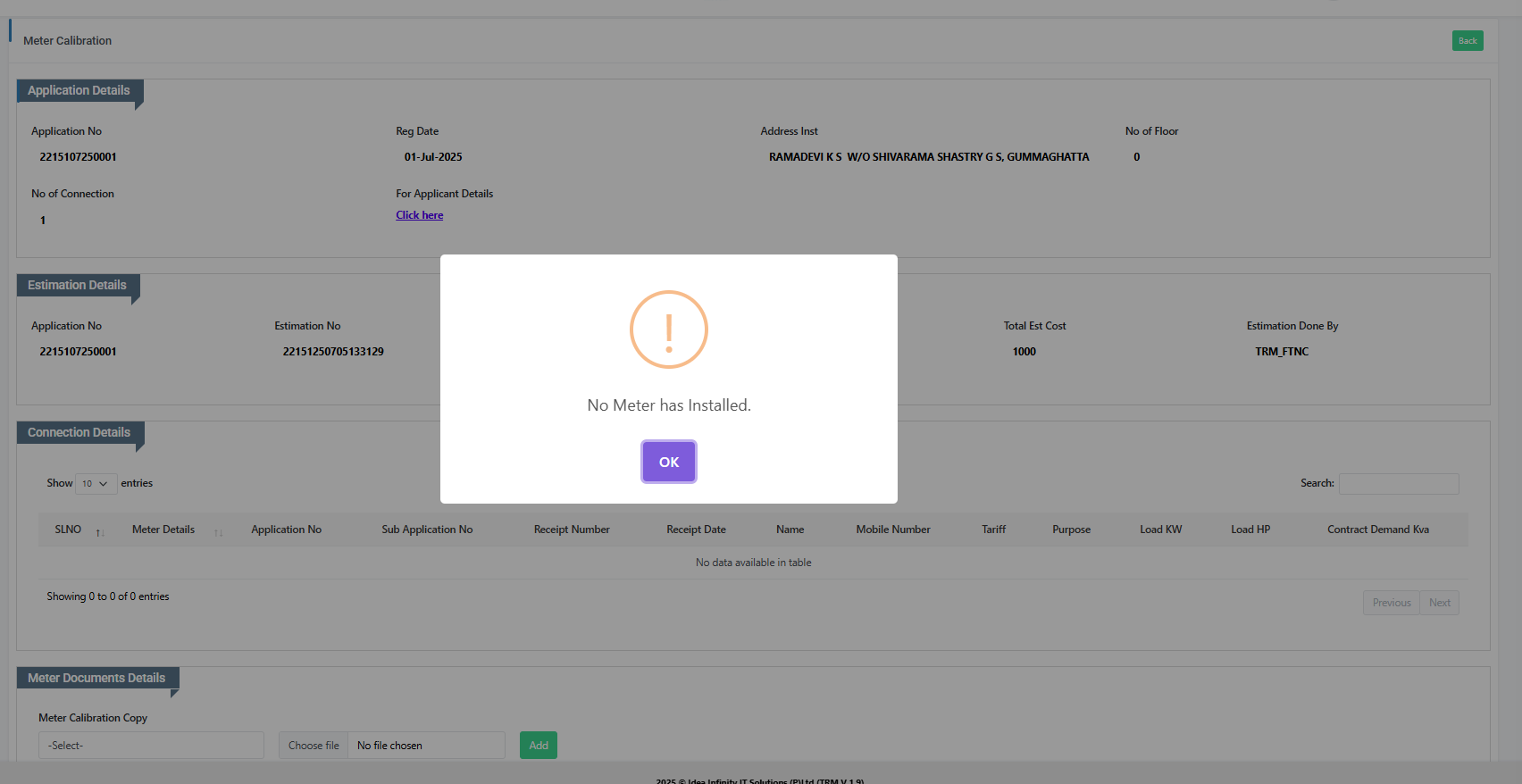Click the Contract Demand Kva column header
The height and width of the screenshot is (784, 1522).
coord(1377,530)
